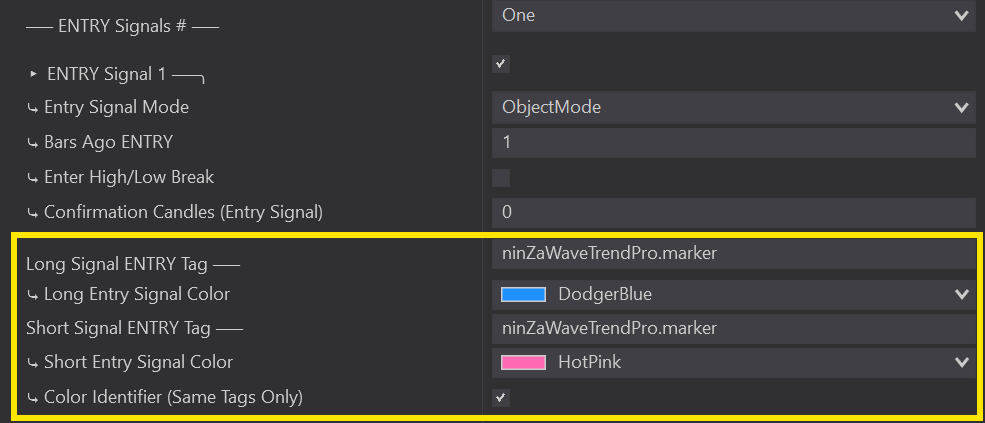Toggle Color Identifier (Same Tags Only) checkbox
The height and width of the screenshot is (423, 985).
(x=501, y=398)
